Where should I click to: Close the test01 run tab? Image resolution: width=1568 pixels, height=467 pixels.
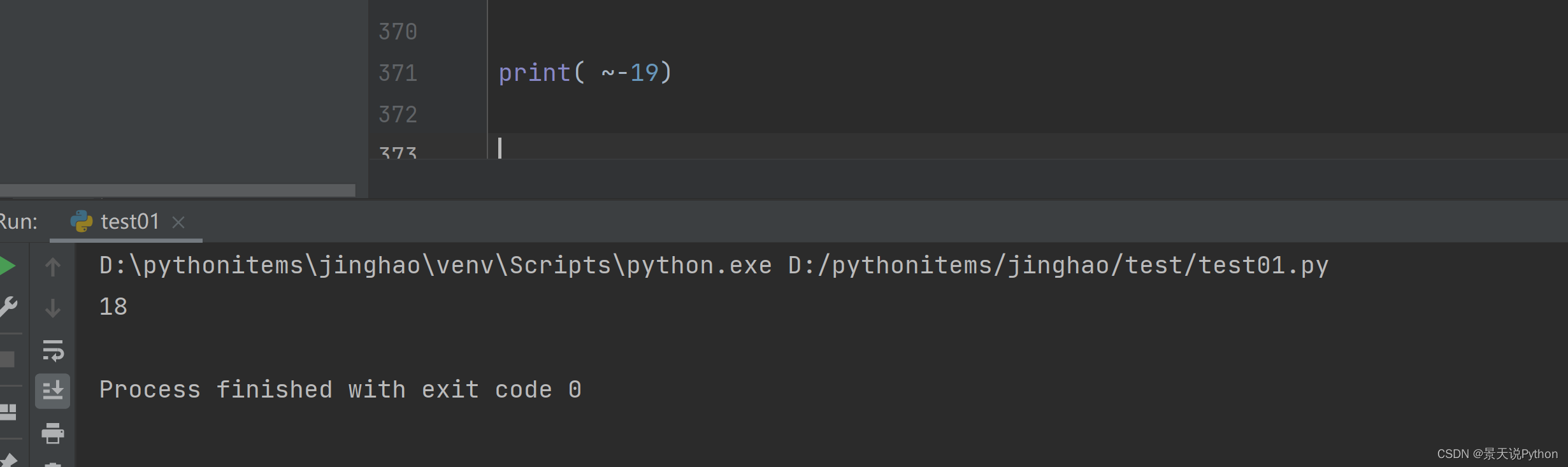(178, 222)
